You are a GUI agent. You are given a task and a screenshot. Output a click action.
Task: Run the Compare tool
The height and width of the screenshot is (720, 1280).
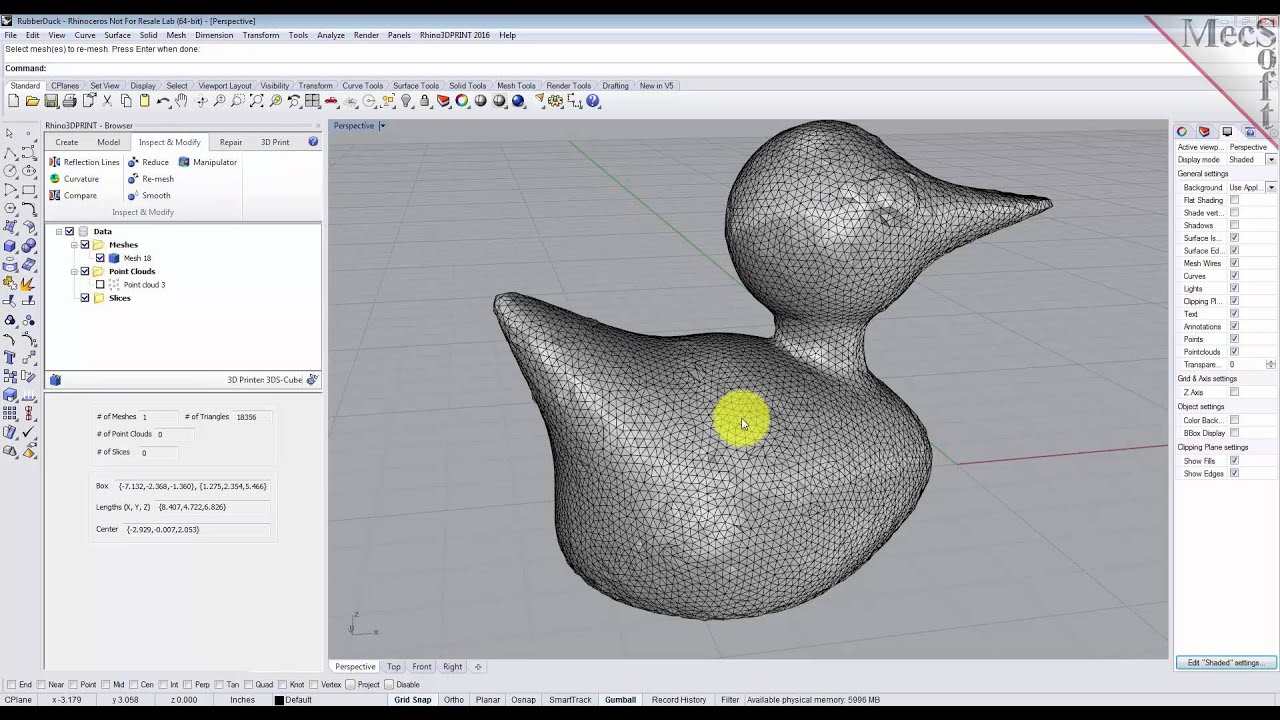74,196
